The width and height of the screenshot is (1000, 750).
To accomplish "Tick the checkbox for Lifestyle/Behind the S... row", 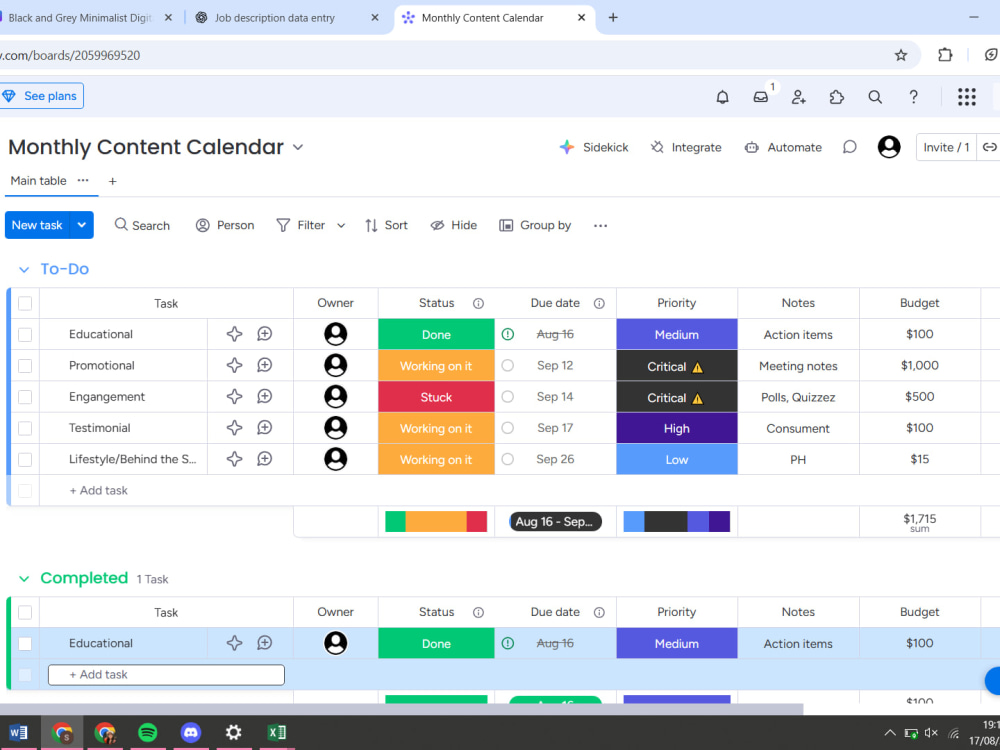I will click(25, 459).
